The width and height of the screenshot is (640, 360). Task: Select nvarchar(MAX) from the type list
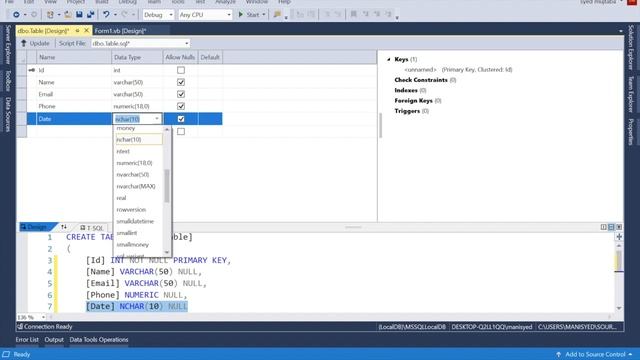click(136, 186)
